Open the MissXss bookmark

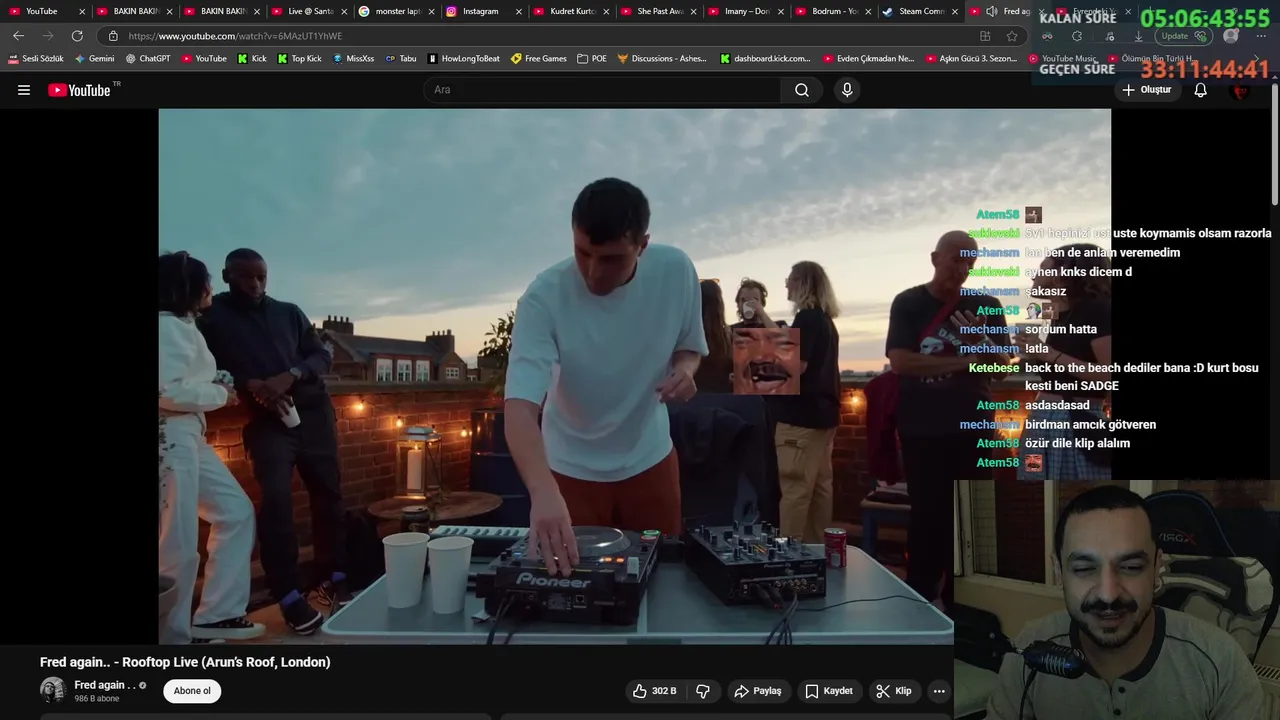click(353, 59)
